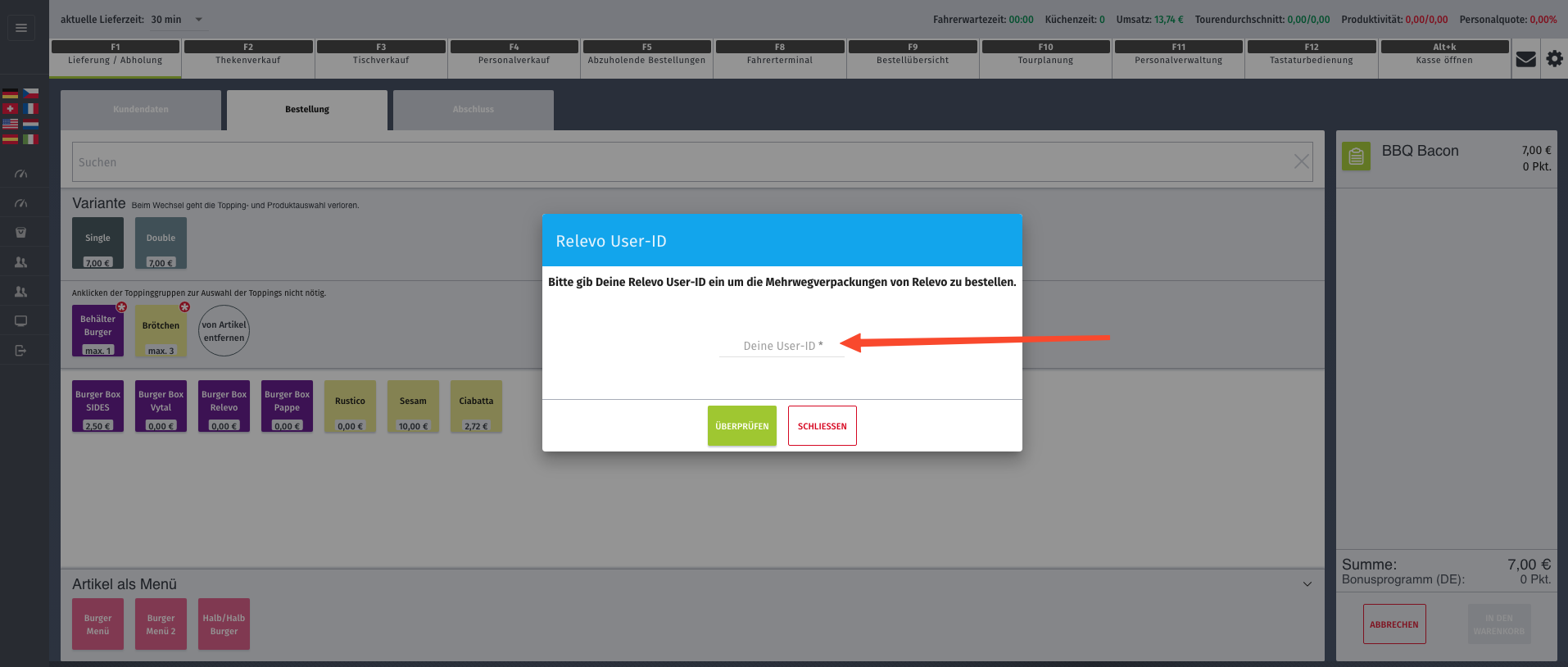Screen dimensions: 1568x667
Task: Click the green clipboard icon beside BBQ Bacon
Action: [x=1356, y=156]
